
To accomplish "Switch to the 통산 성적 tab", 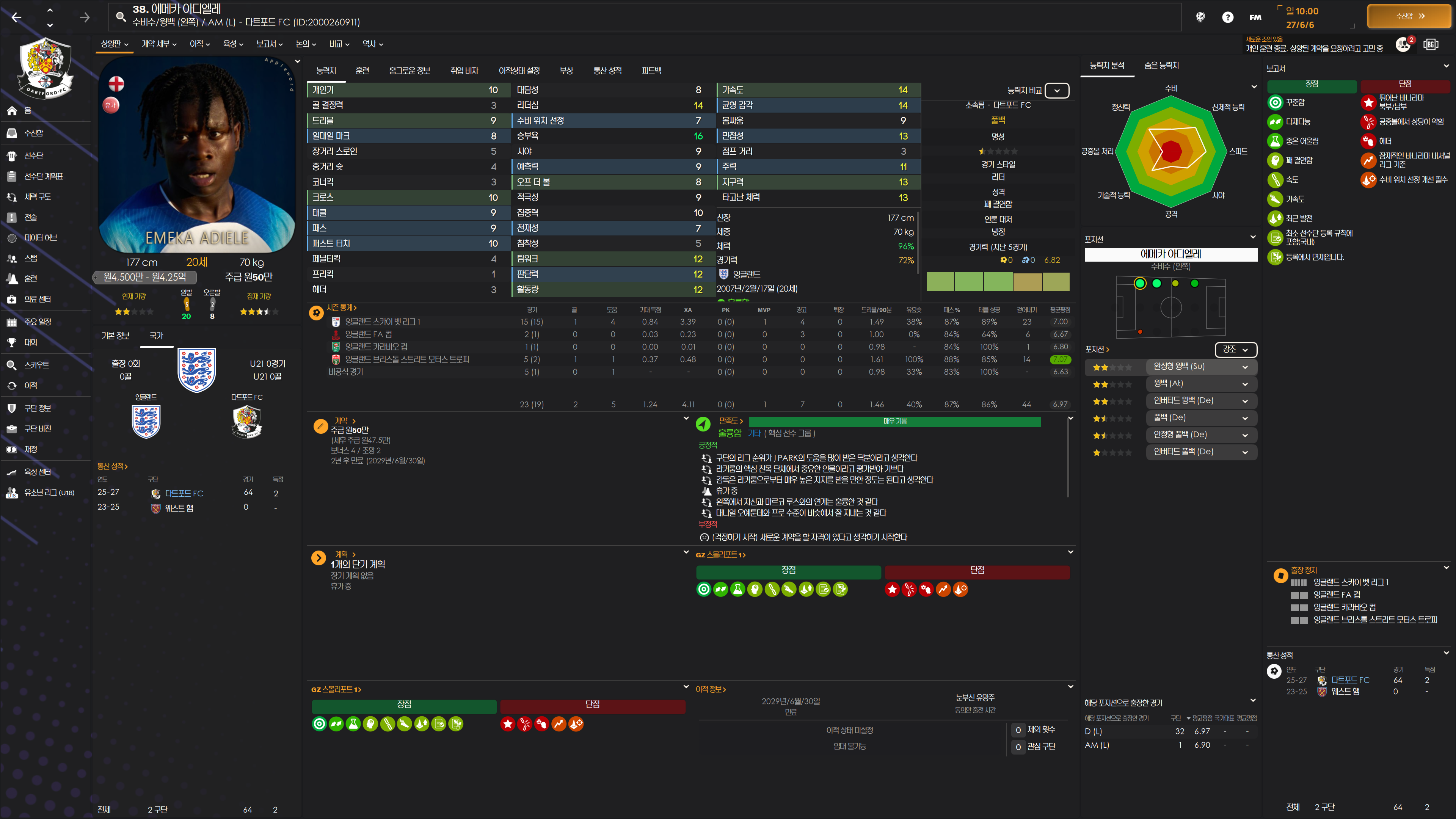I will [607, 71].
